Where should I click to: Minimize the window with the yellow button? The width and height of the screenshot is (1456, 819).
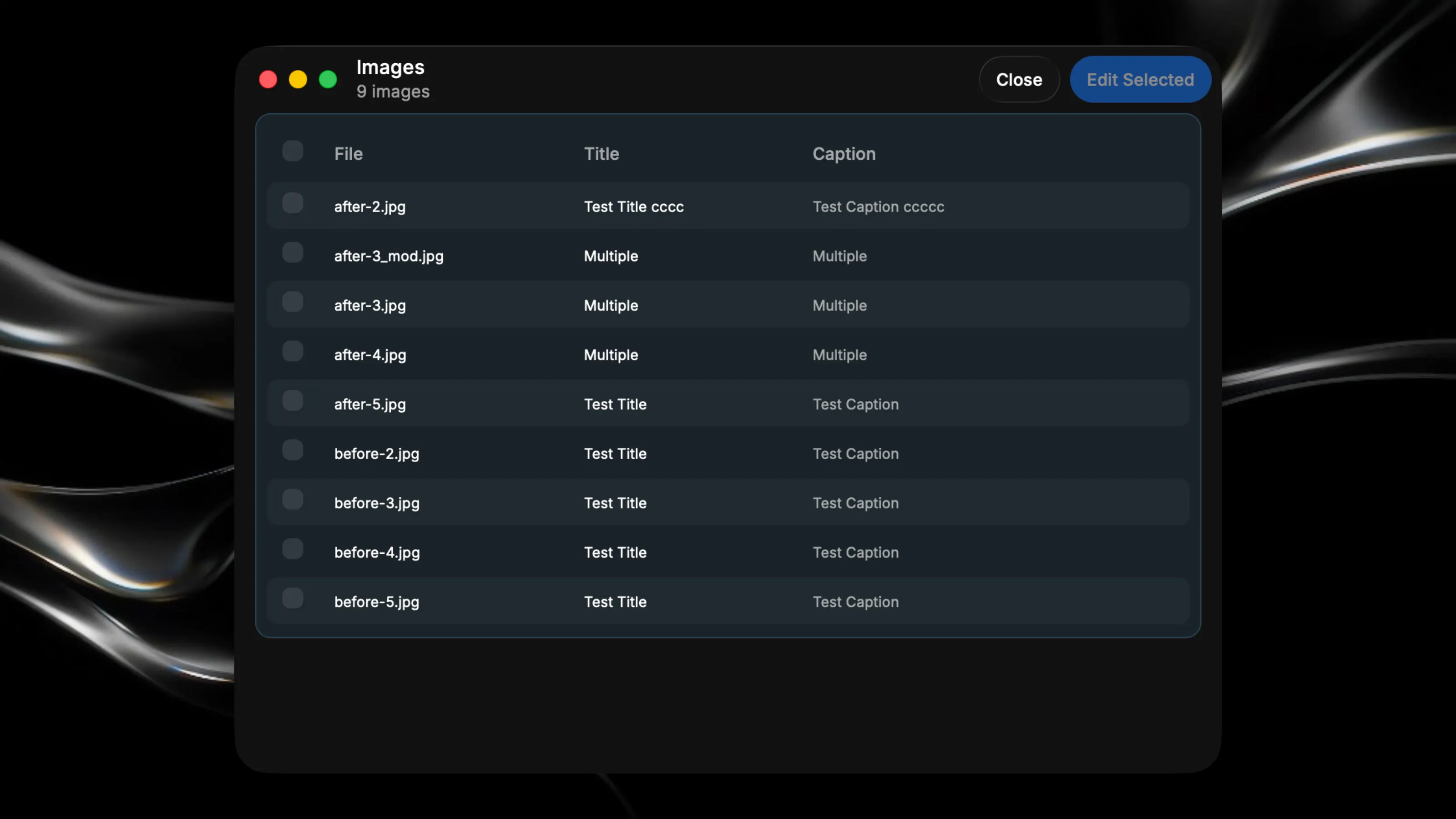298,80
